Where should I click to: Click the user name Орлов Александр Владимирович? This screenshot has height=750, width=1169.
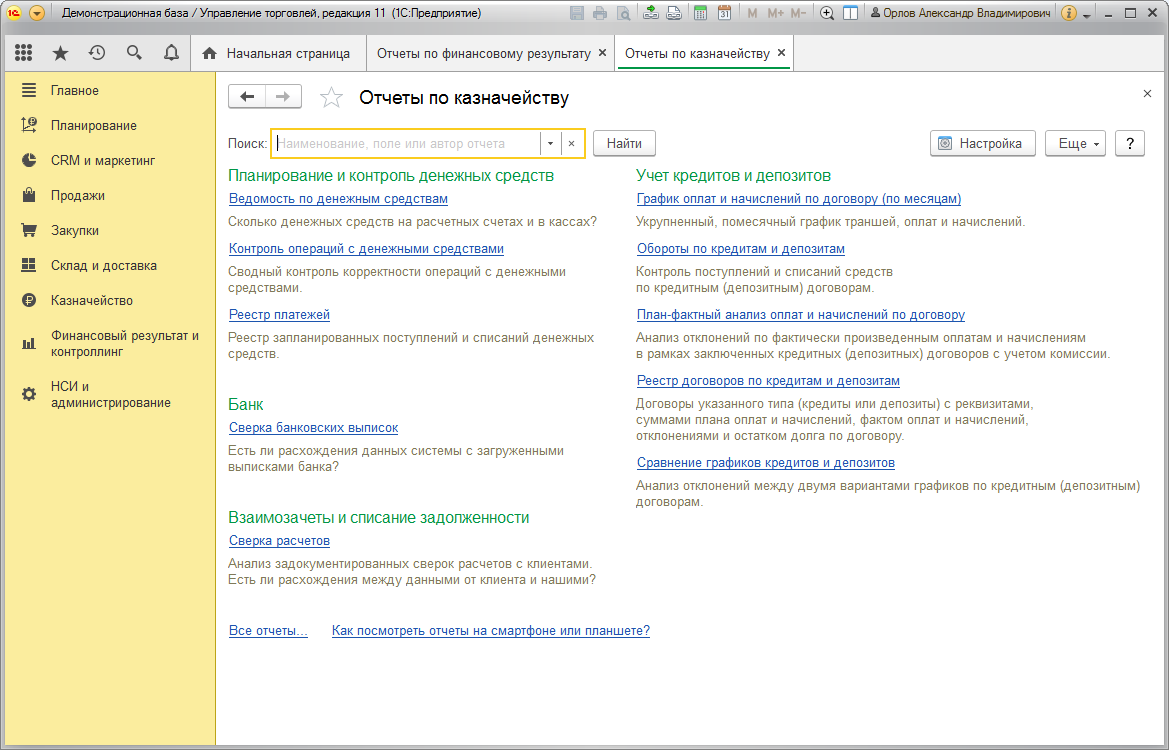click(966, 13)
